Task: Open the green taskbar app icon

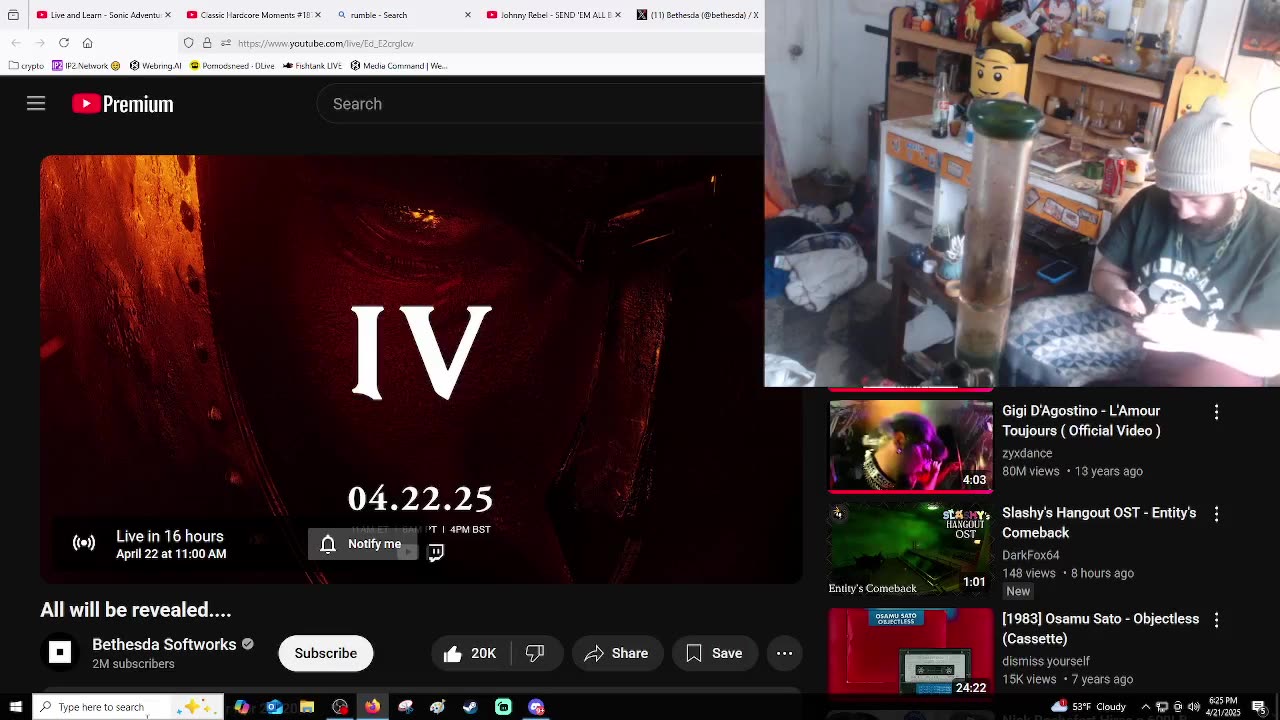Action: tap(503, 707)
